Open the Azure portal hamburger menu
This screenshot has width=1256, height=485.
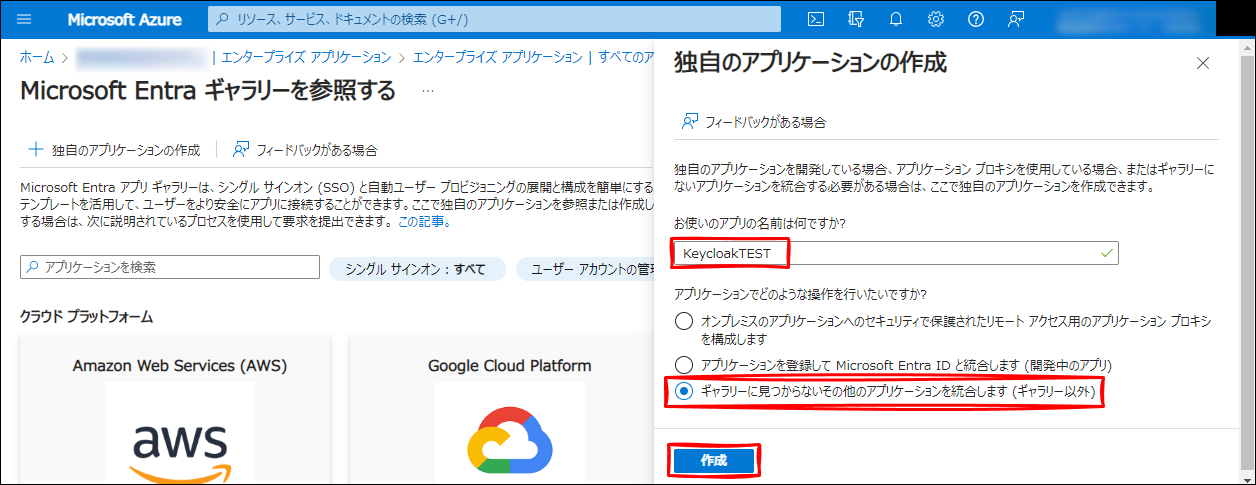pyautogui.click(x=25, y=19)
